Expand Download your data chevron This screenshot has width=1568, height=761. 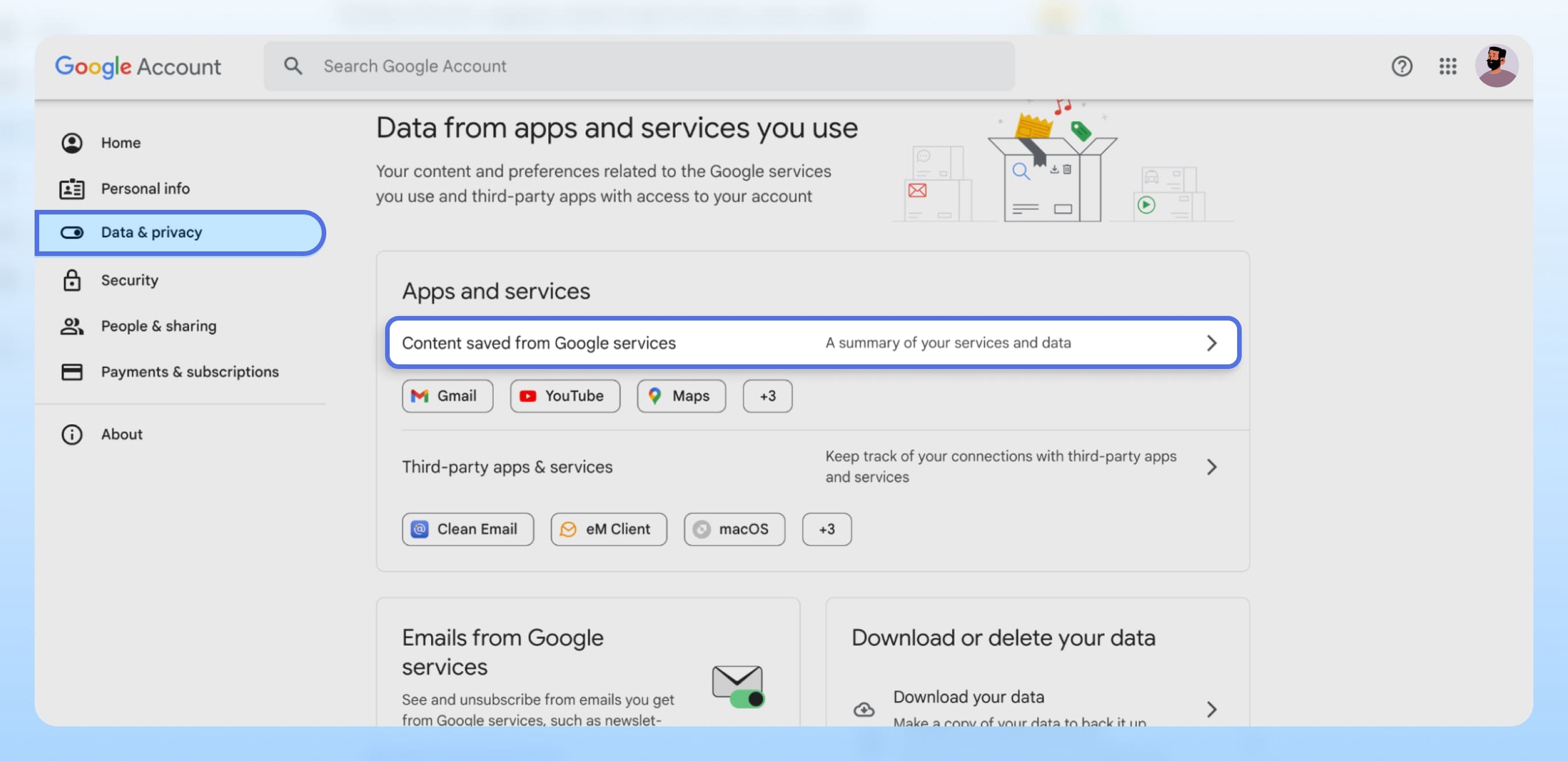tap(1211, 709)
